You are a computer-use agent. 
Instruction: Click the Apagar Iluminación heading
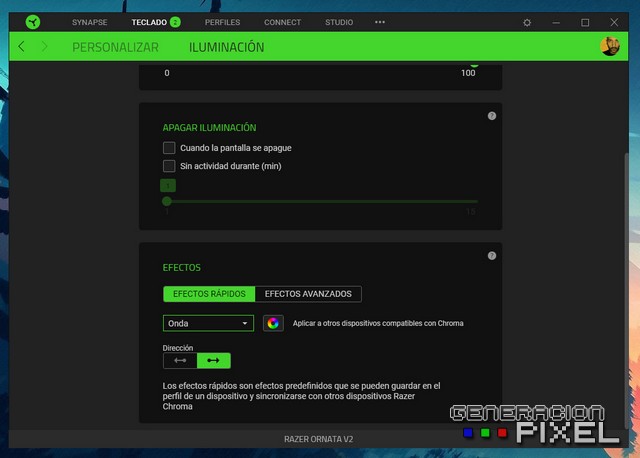(x=209, y=128)
